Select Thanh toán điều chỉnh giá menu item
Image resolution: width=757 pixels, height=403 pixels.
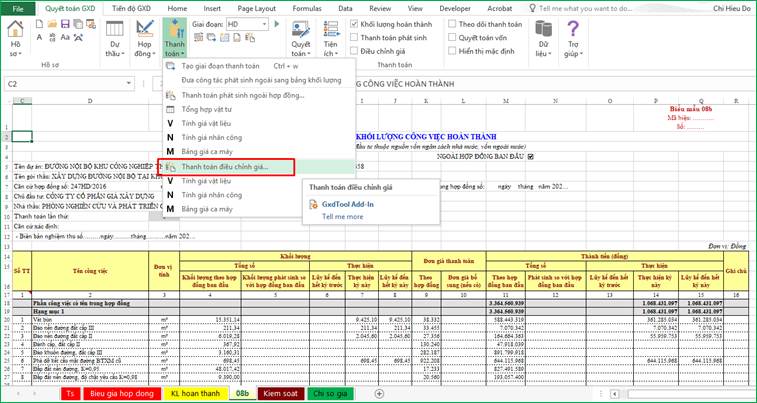[x=231, y=167]
